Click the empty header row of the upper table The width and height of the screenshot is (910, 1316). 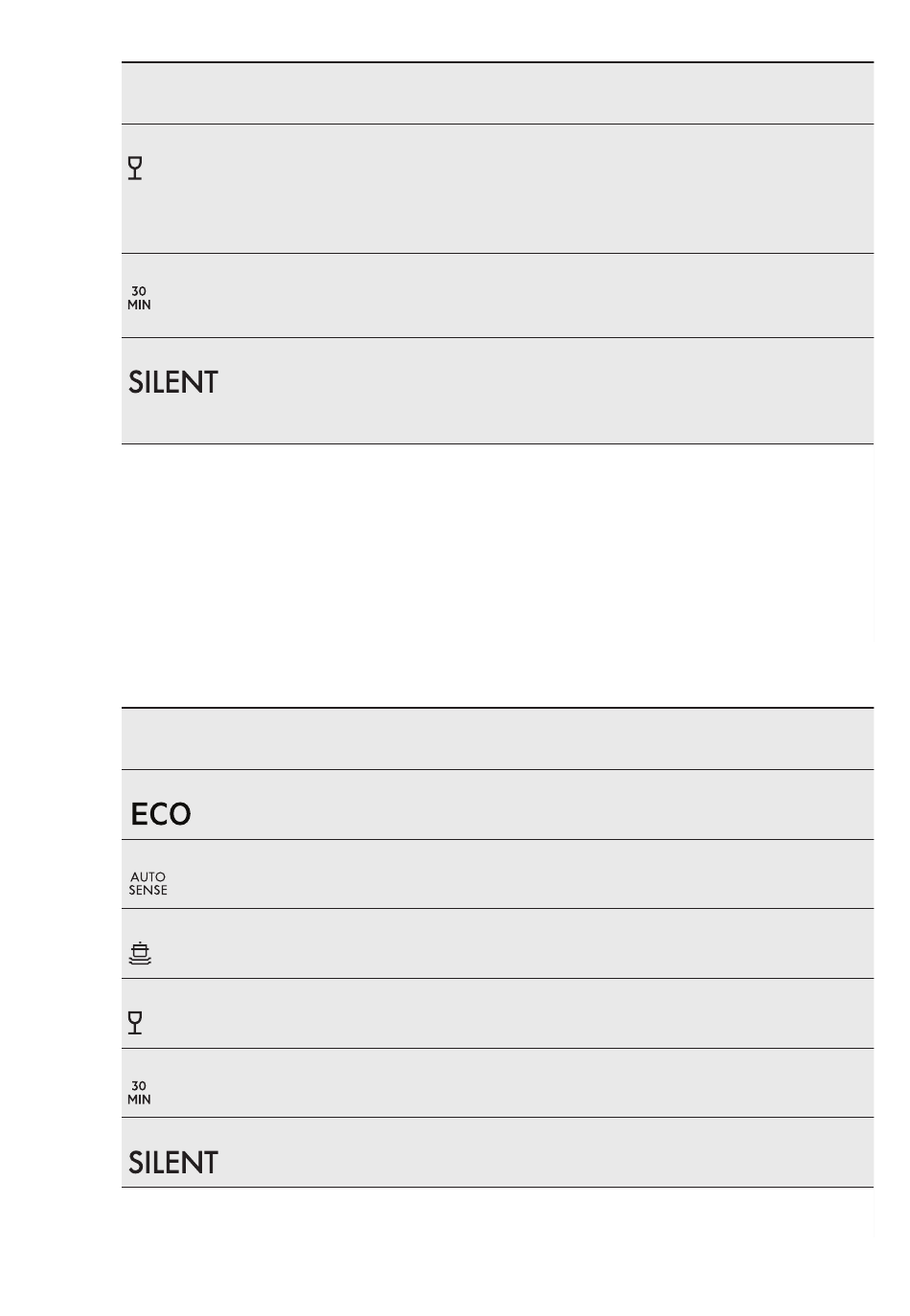click(x=497, y=94)
